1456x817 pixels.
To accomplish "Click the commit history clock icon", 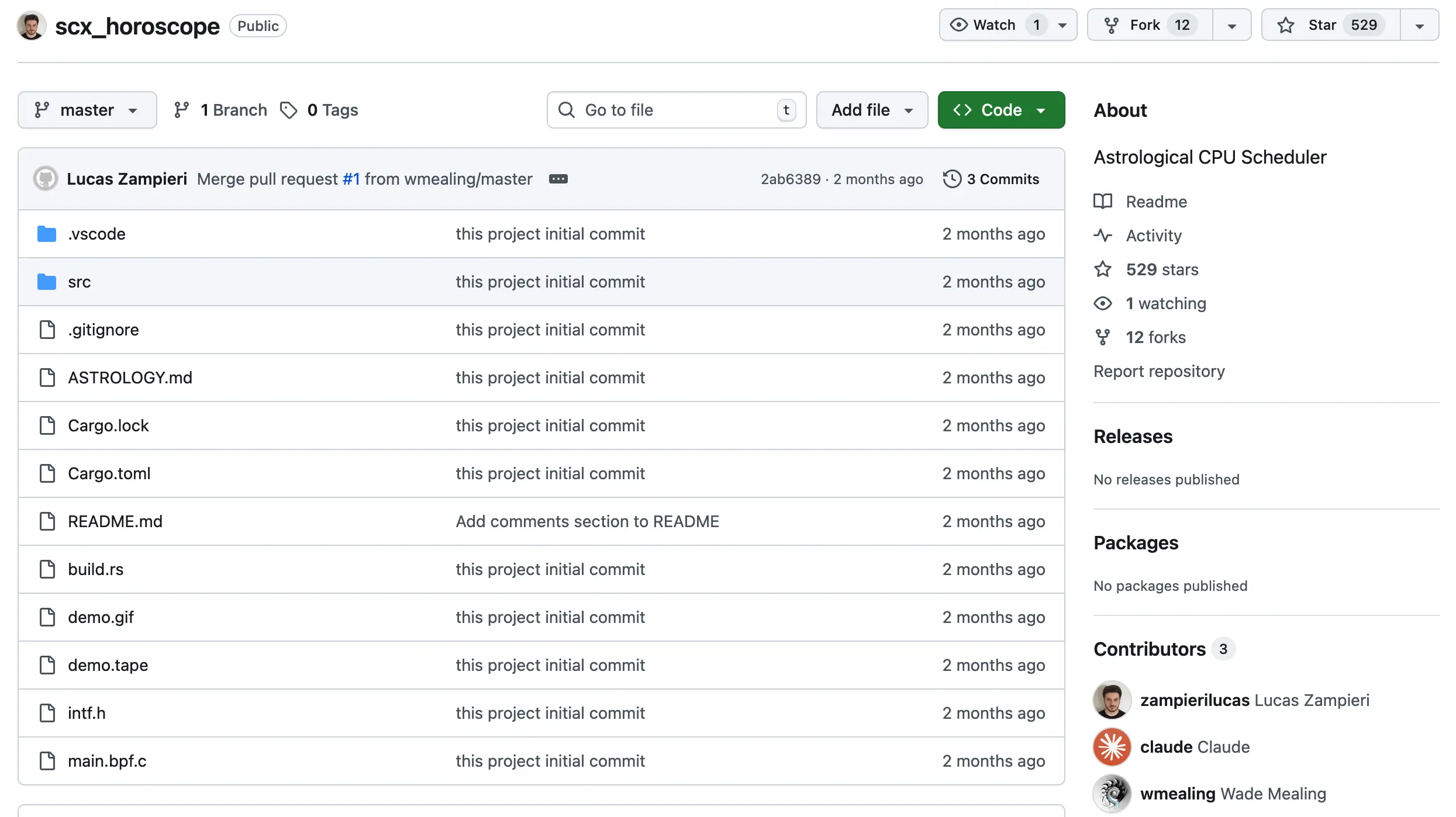I will pyautogui.click(x=952, y=179).
